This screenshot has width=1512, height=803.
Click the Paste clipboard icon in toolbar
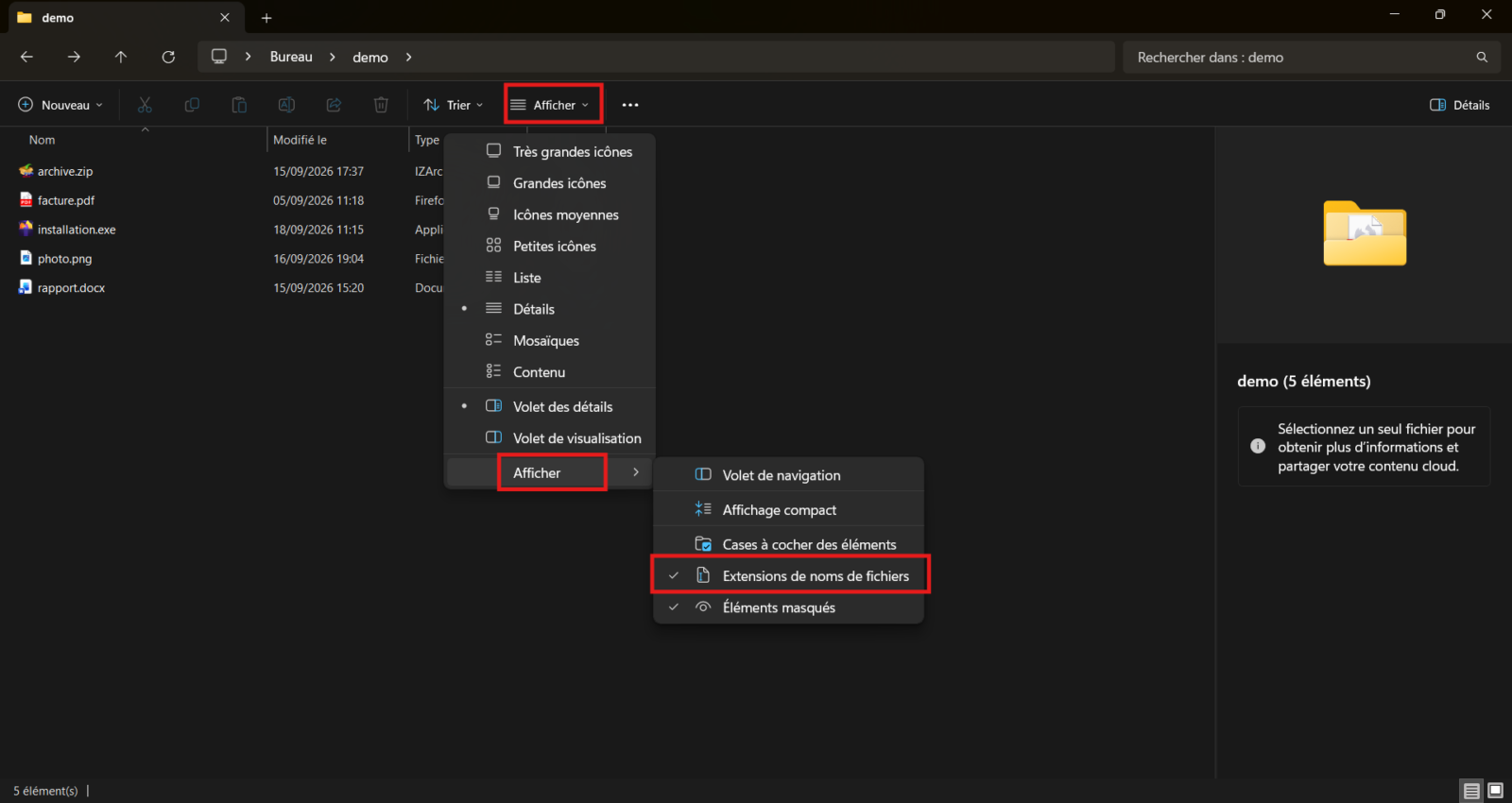(239, 105)
